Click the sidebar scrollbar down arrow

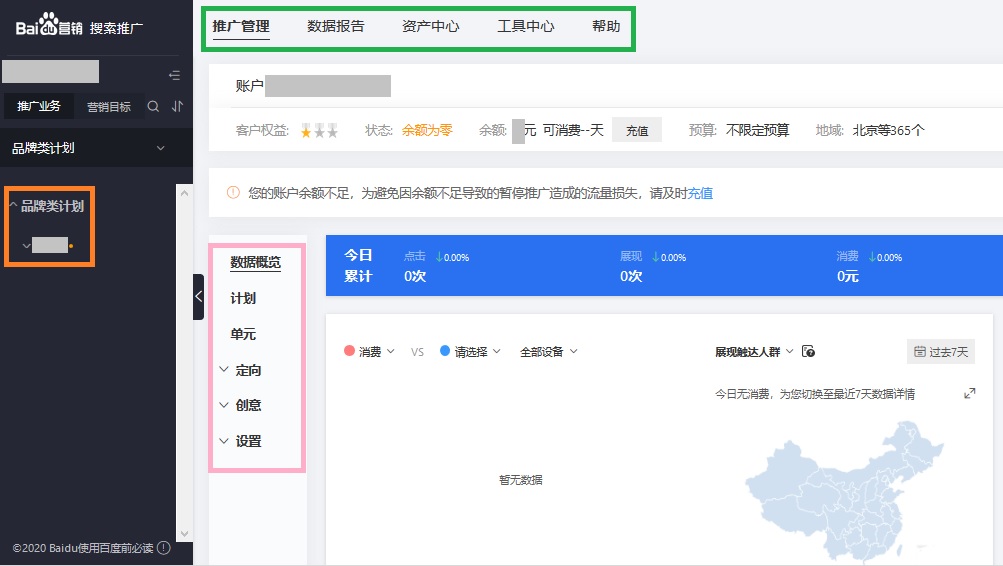tap(183, 534)
